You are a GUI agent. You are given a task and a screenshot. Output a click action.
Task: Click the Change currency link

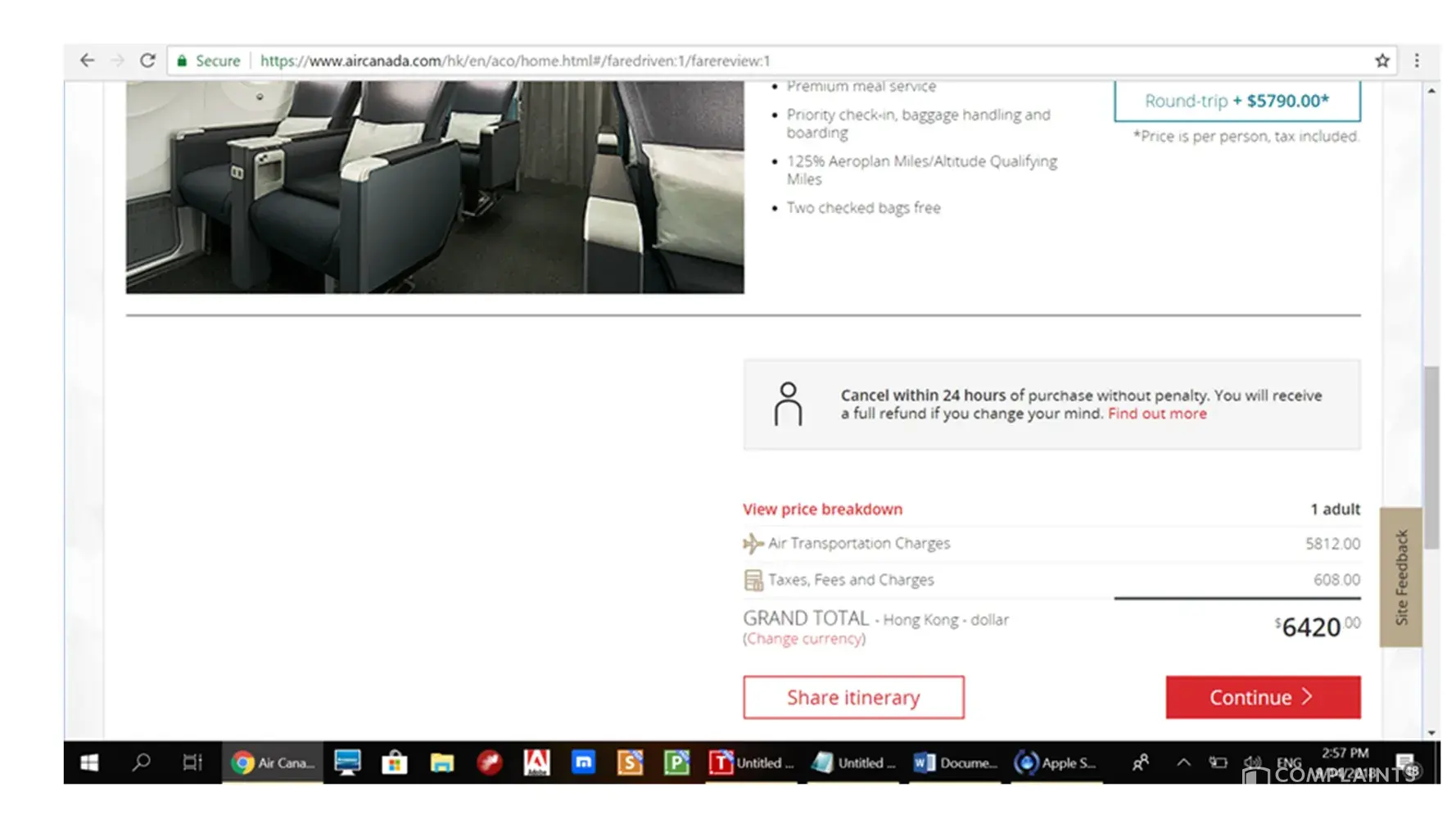point(804,639)
